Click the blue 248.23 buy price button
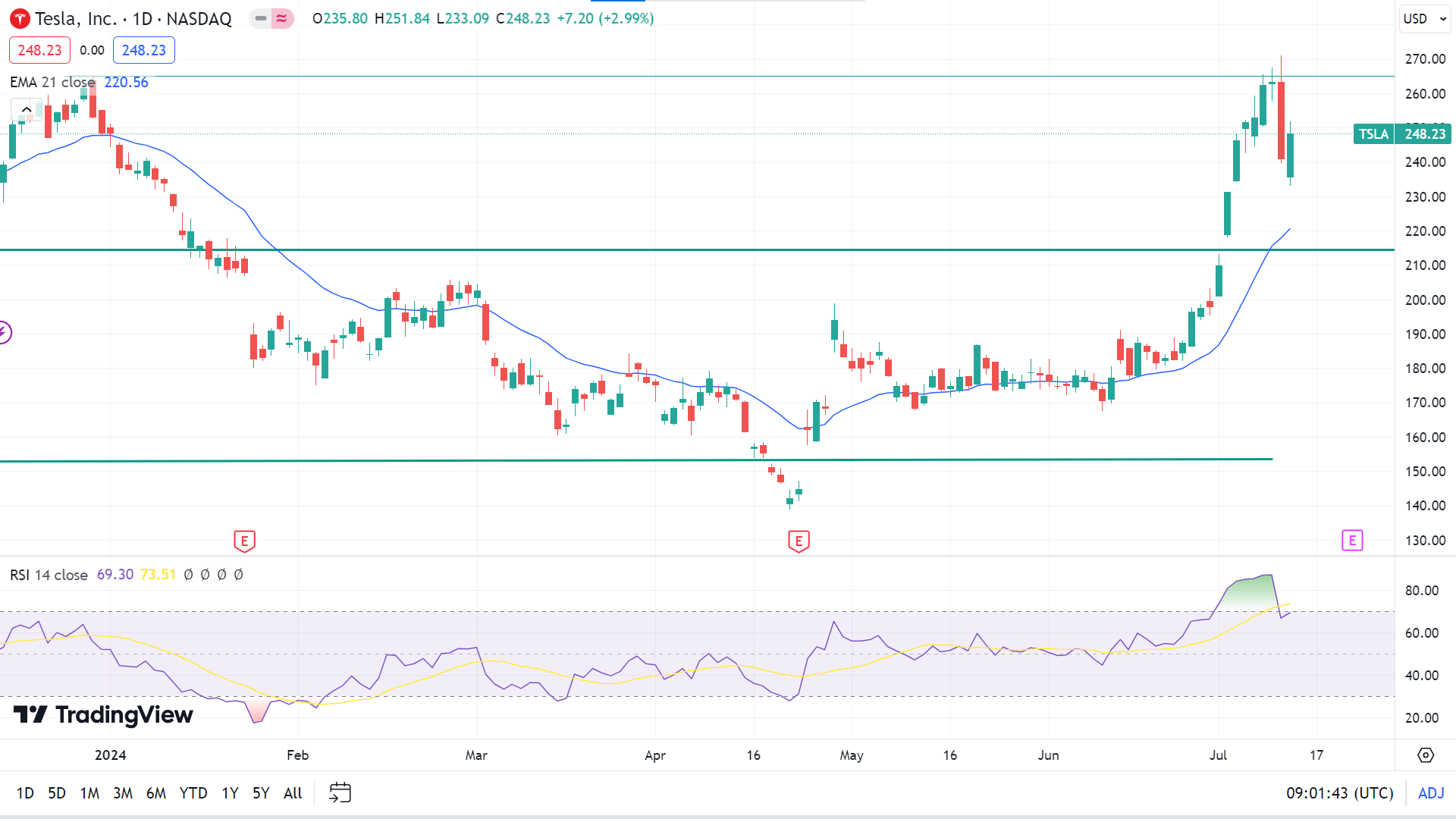 point(144,50)
